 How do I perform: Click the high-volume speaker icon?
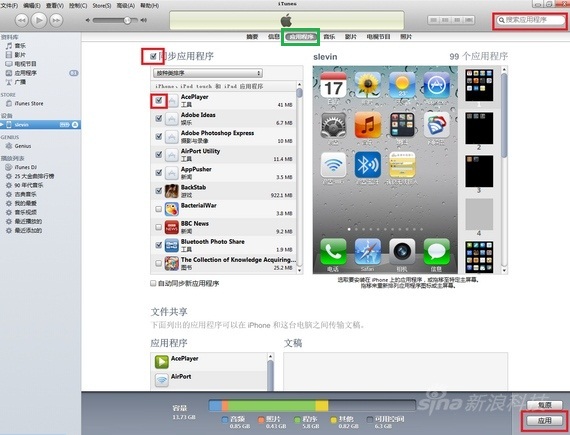click(x=144, y=20)
